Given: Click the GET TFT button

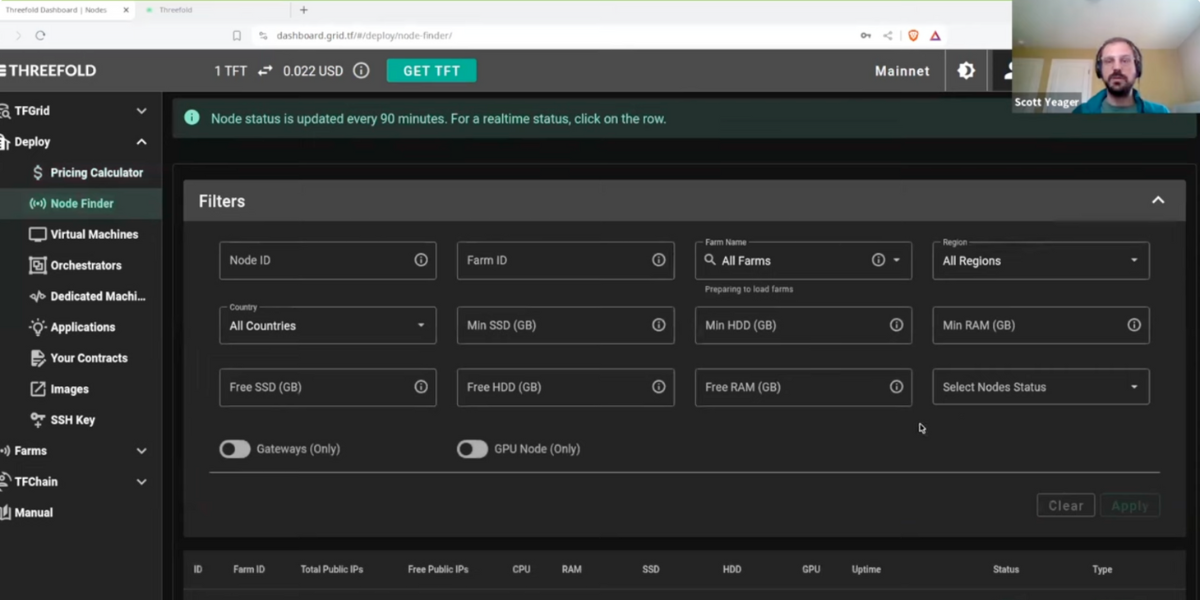Looking at the screenshot, I should (x=431, y=71).
